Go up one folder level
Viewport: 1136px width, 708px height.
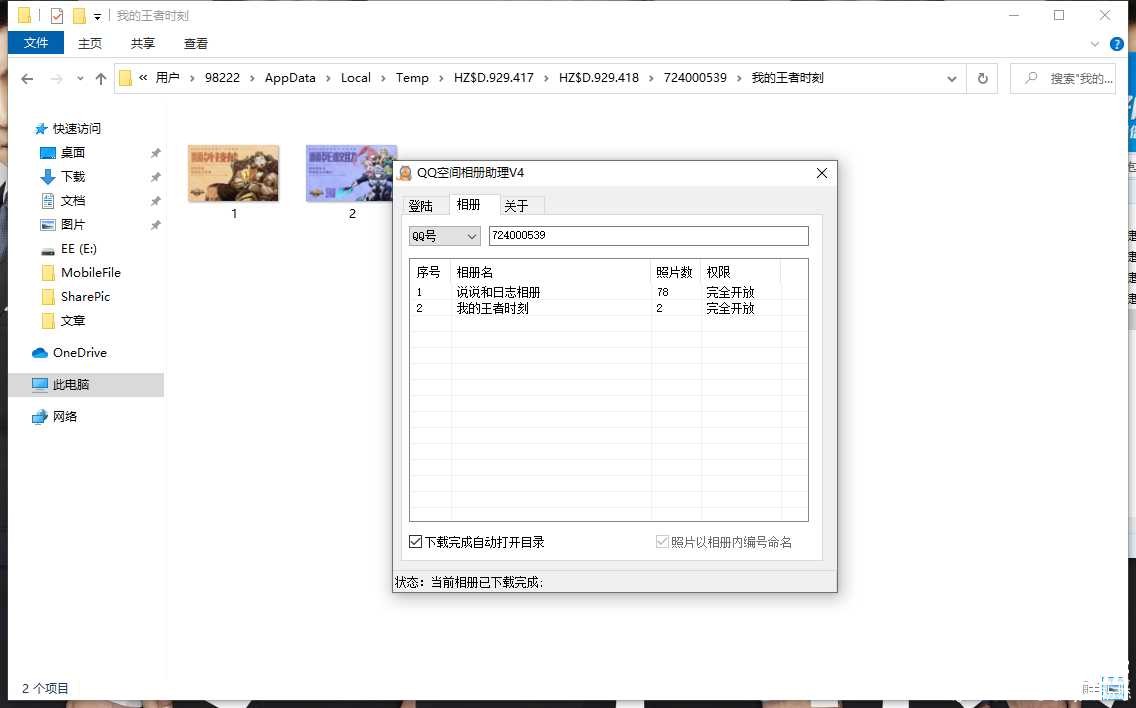pos(101,78)
